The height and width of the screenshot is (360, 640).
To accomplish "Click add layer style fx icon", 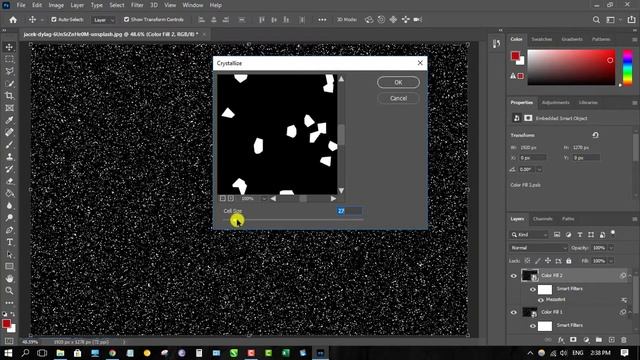I will [x=561, y=340].
